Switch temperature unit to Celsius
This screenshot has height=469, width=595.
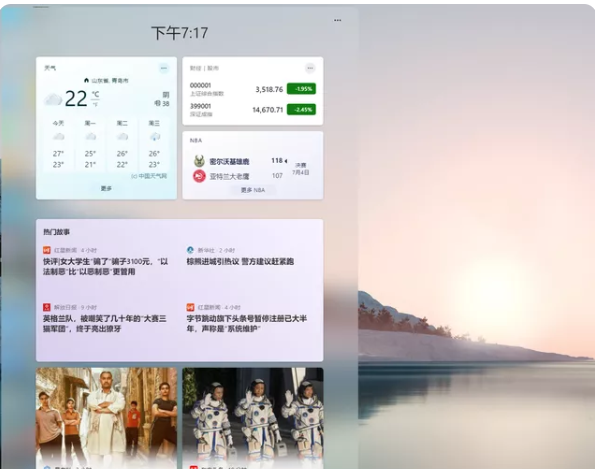[95, 94]
